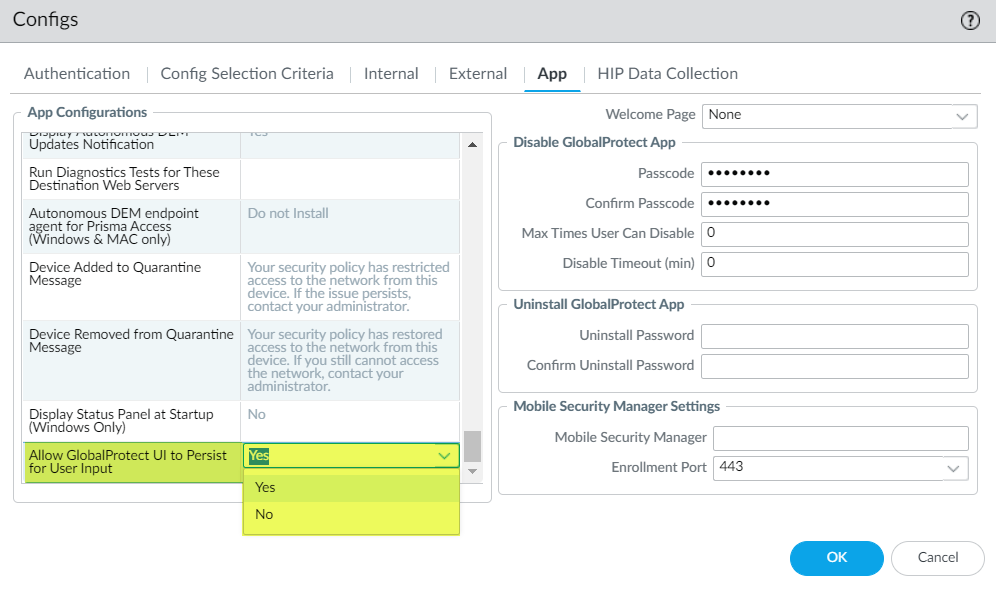Switch to HIP Data Collection tab
Image resolution: width=996 pixels, height=591 pixels.
(x=667, y=74)
